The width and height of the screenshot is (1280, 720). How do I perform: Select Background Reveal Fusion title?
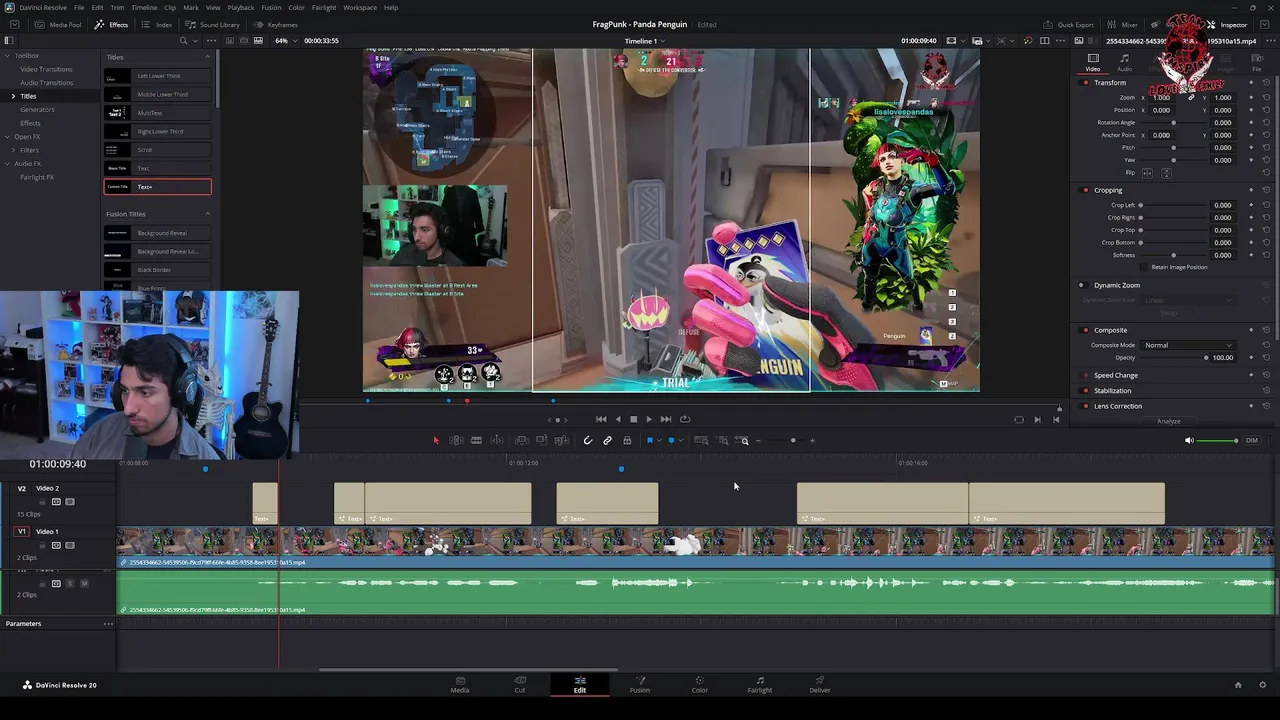point(158,233)
